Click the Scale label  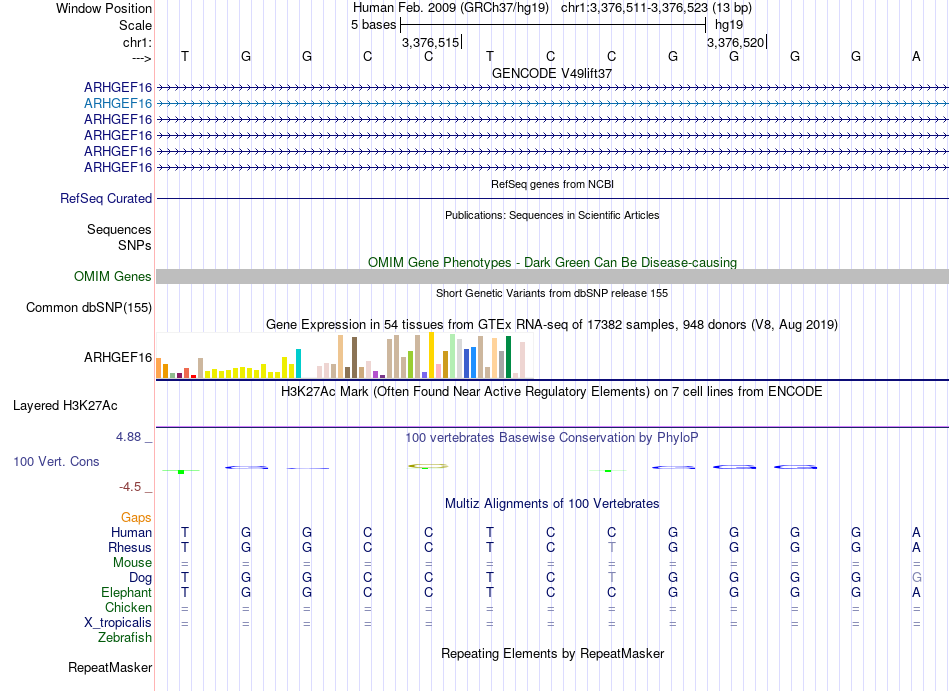click(x=135, y=25)
